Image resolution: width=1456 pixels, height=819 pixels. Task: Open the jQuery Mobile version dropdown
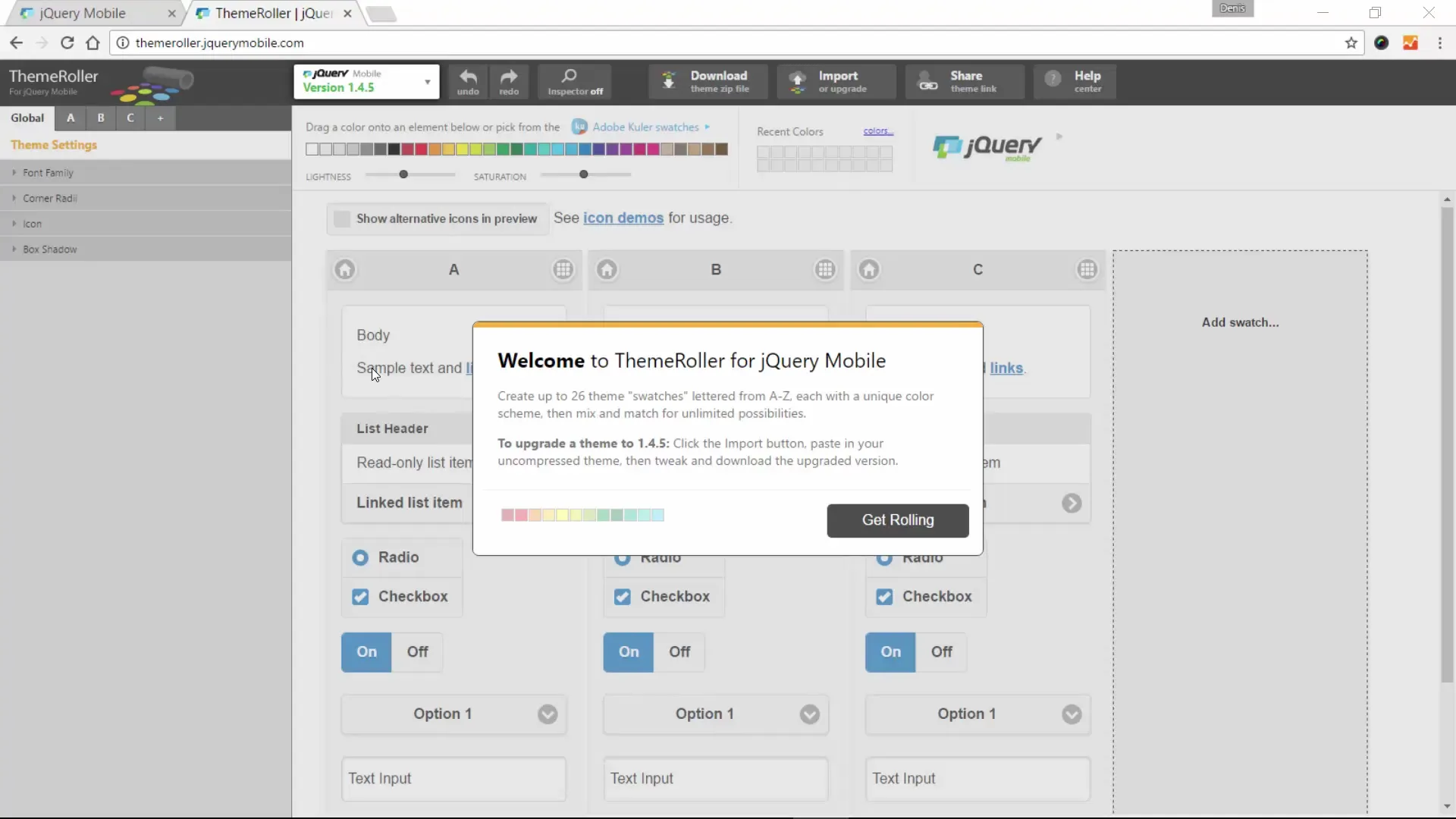(x=366, y=81)
